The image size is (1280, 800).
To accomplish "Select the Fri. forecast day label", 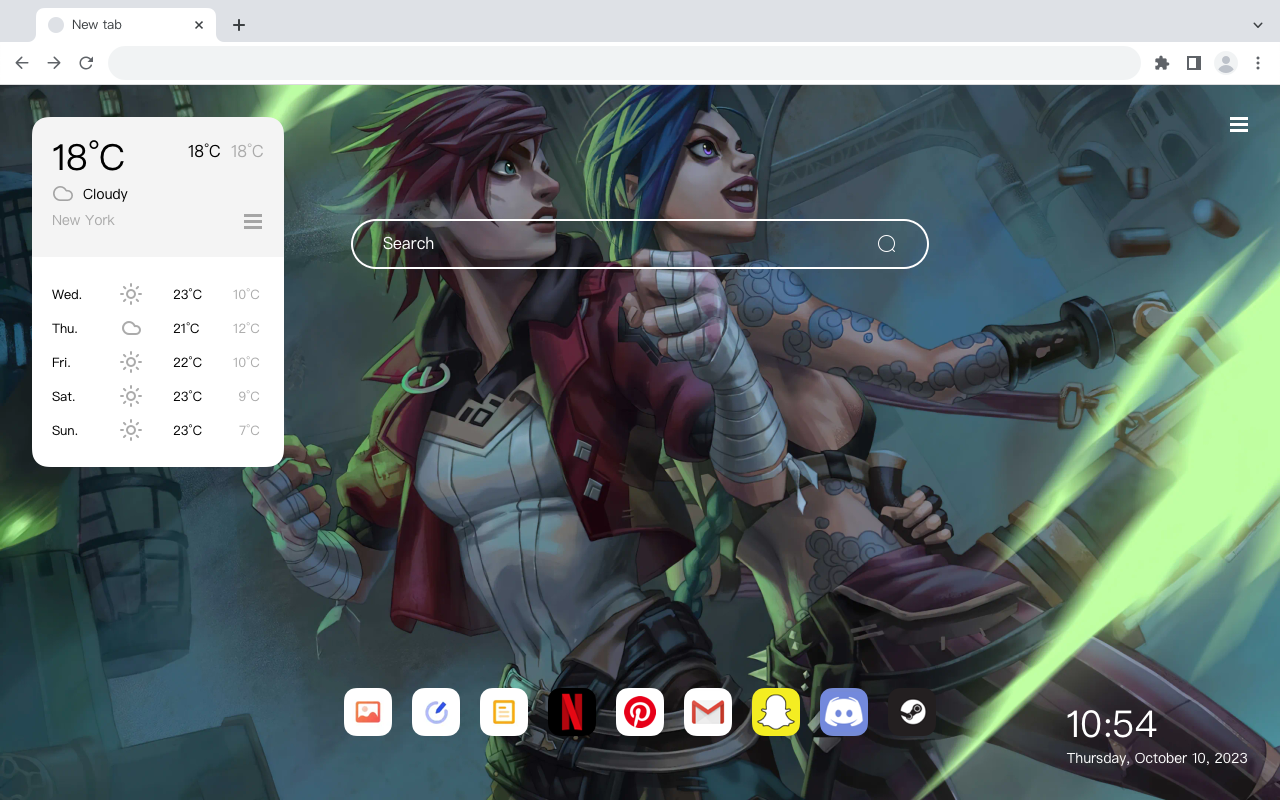I will [62, 362].
